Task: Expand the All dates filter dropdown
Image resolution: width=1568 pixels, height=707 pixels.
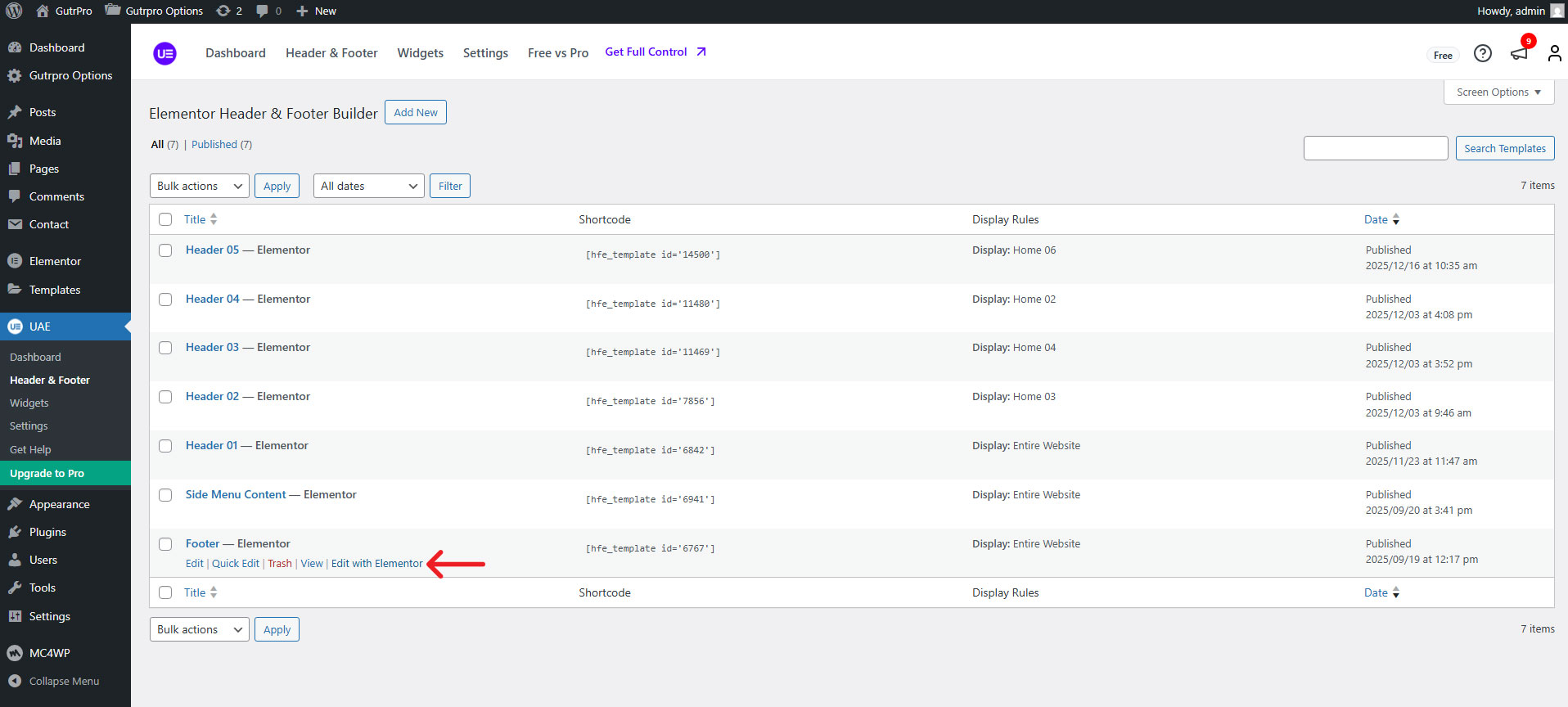Action: [x=368, y=186]
